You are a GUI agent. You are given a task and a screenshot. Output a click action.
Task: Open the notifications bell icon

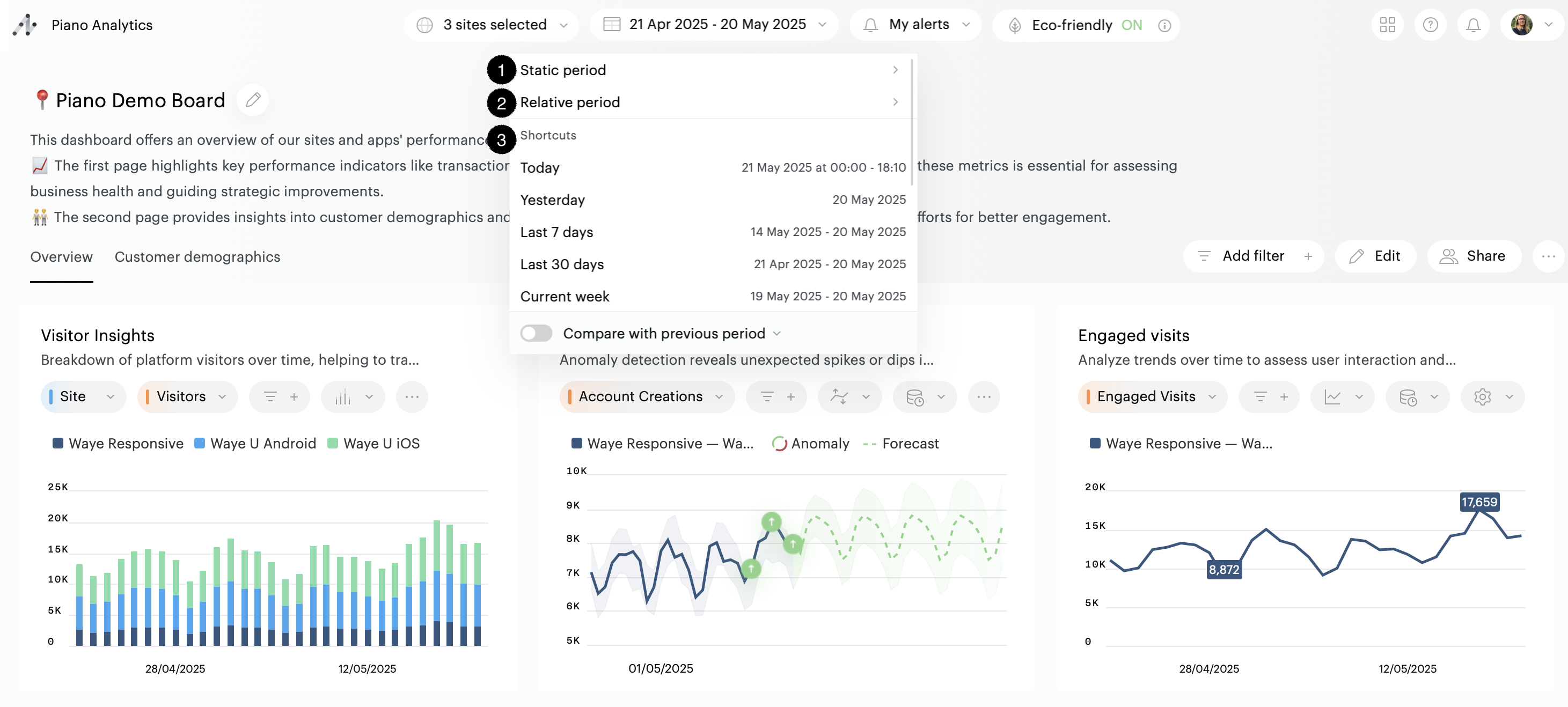tap(1472, 25)
